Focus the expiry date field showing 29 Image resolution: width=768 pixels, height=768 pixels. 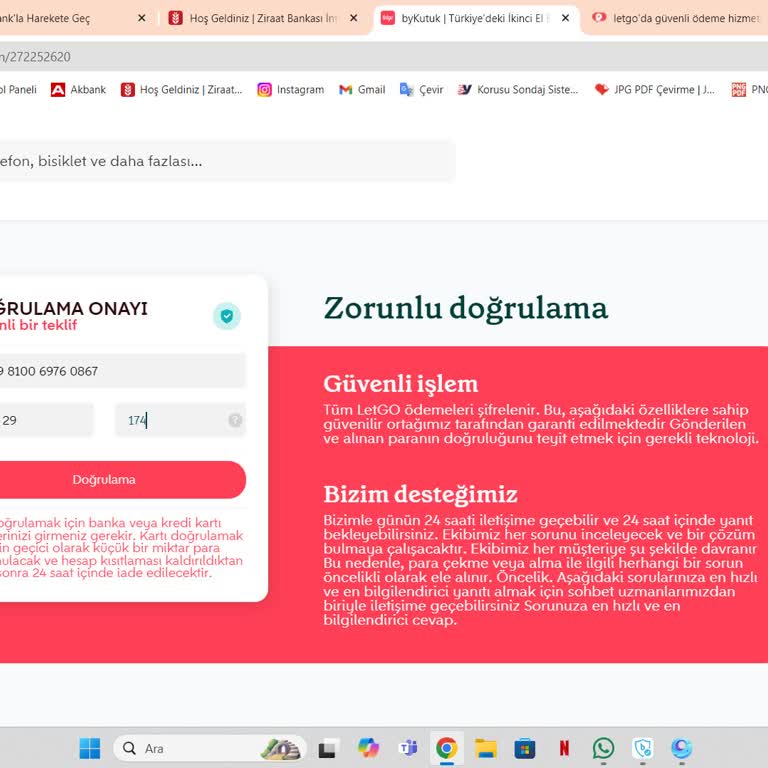pos(46,420)
